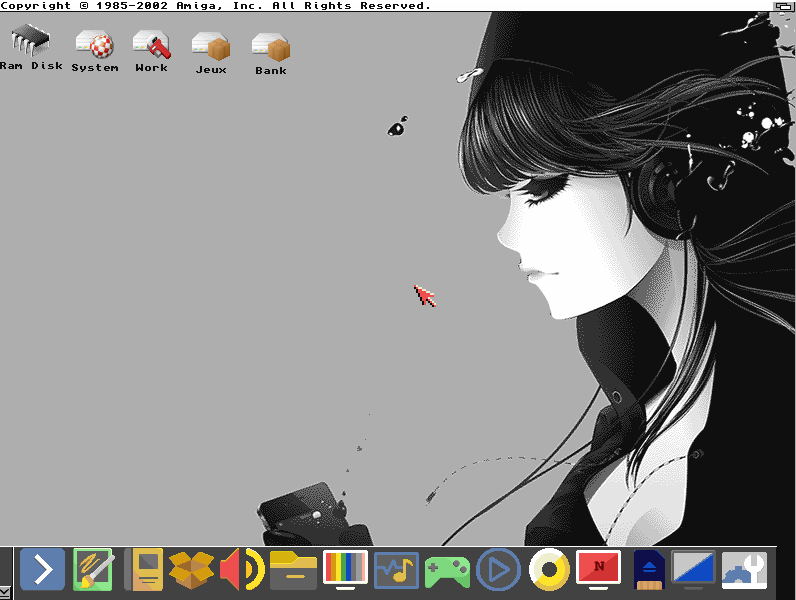Open the blue play button dock icon

(498, 570)
